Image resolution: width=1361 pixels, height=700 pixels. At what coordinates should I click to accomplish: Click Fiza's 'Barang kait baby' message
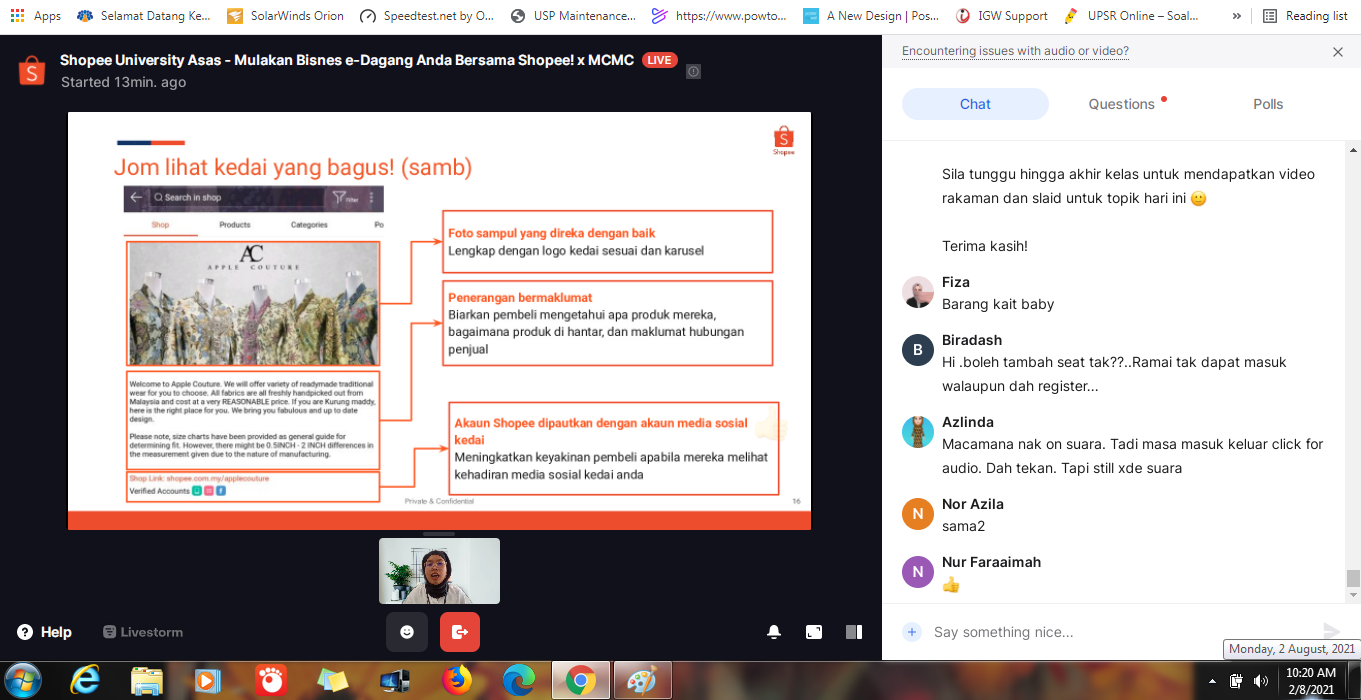click(x=998, y=304)
